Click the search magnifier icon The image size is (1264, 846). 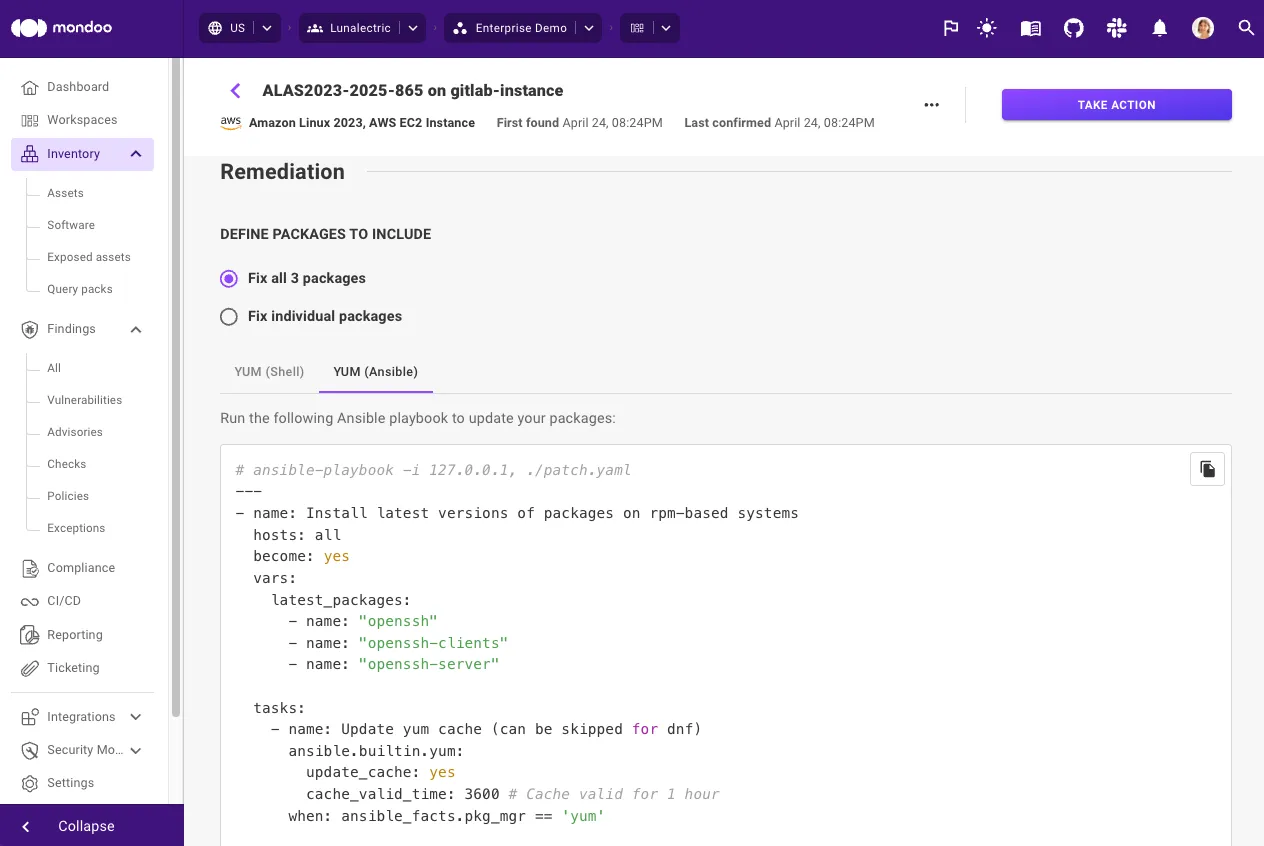point(1246,28)
